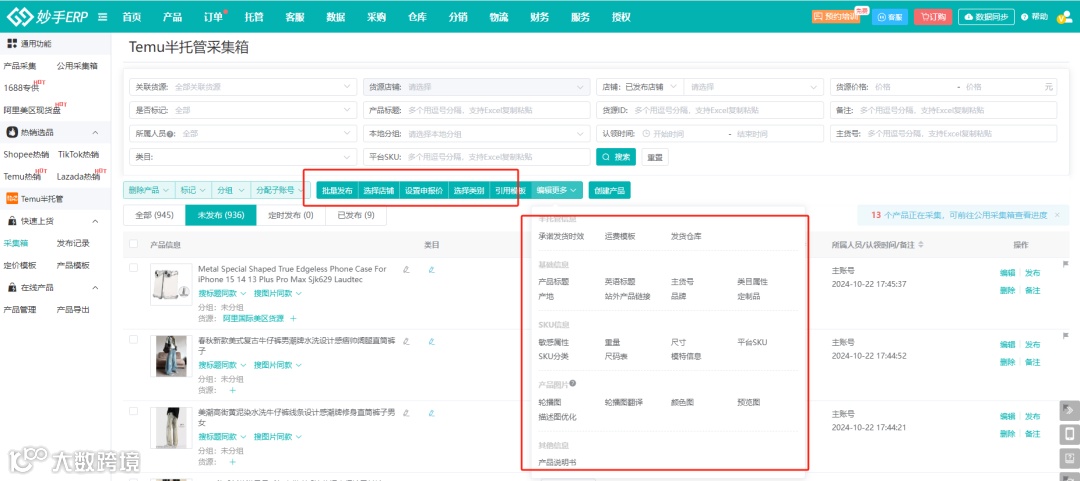Expand the 删除产品 dropdown button
This screenshot has width=1080, height=481.
pyautogui.click(x=149, y=190)
